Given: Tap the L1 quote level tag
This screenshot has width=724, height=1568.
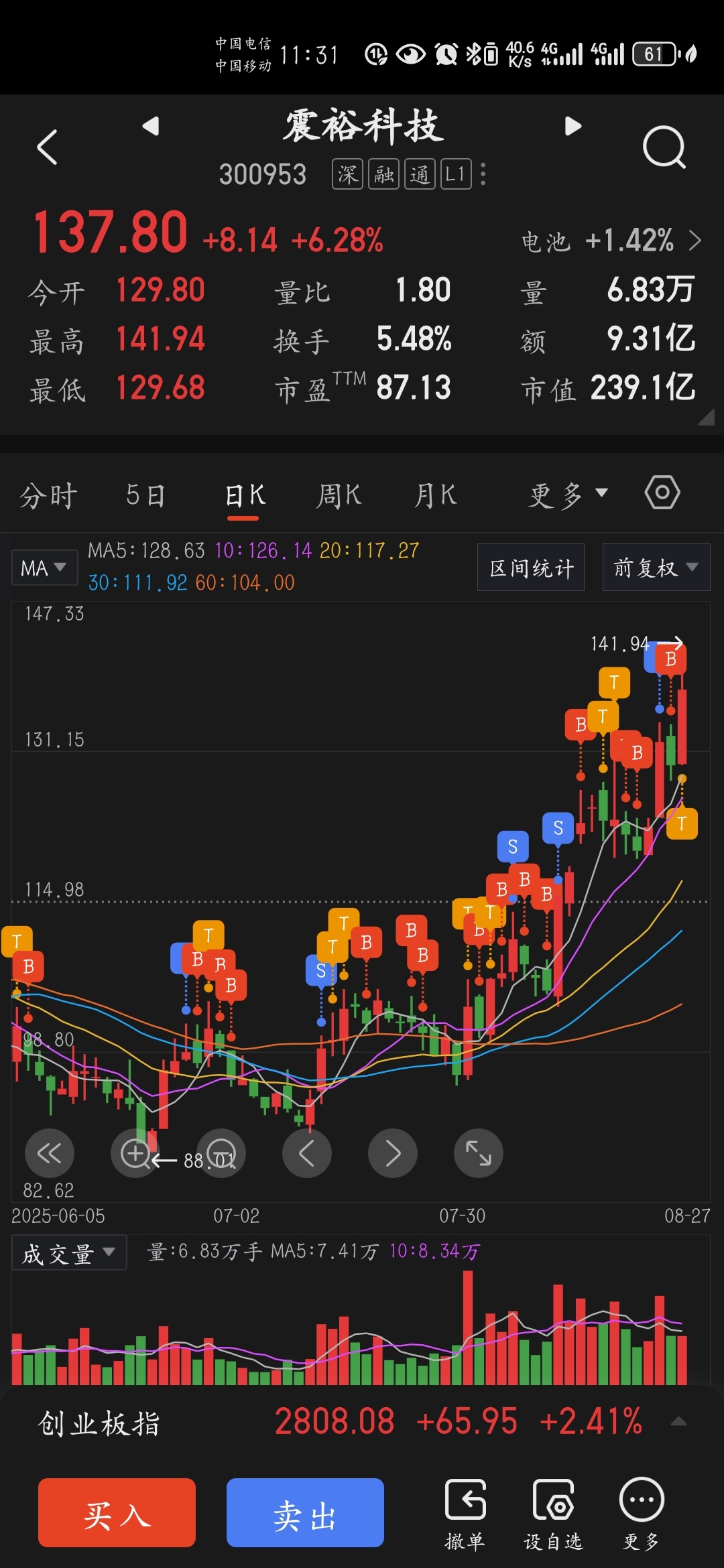Looking at the screenshot, I should [456, 174].
